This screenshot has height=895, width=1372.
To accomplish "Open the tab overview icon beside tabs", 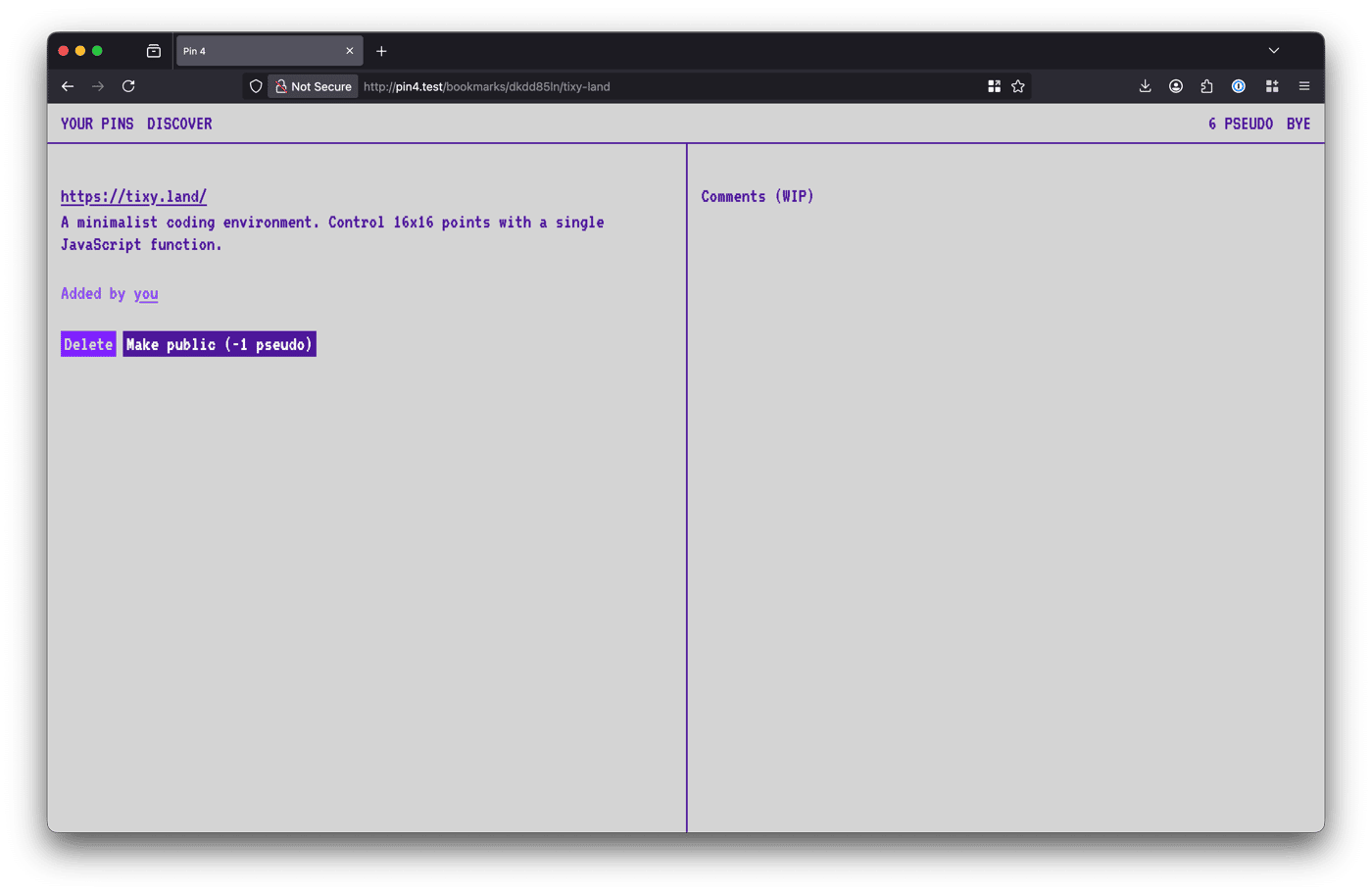I will coord(154,51).
